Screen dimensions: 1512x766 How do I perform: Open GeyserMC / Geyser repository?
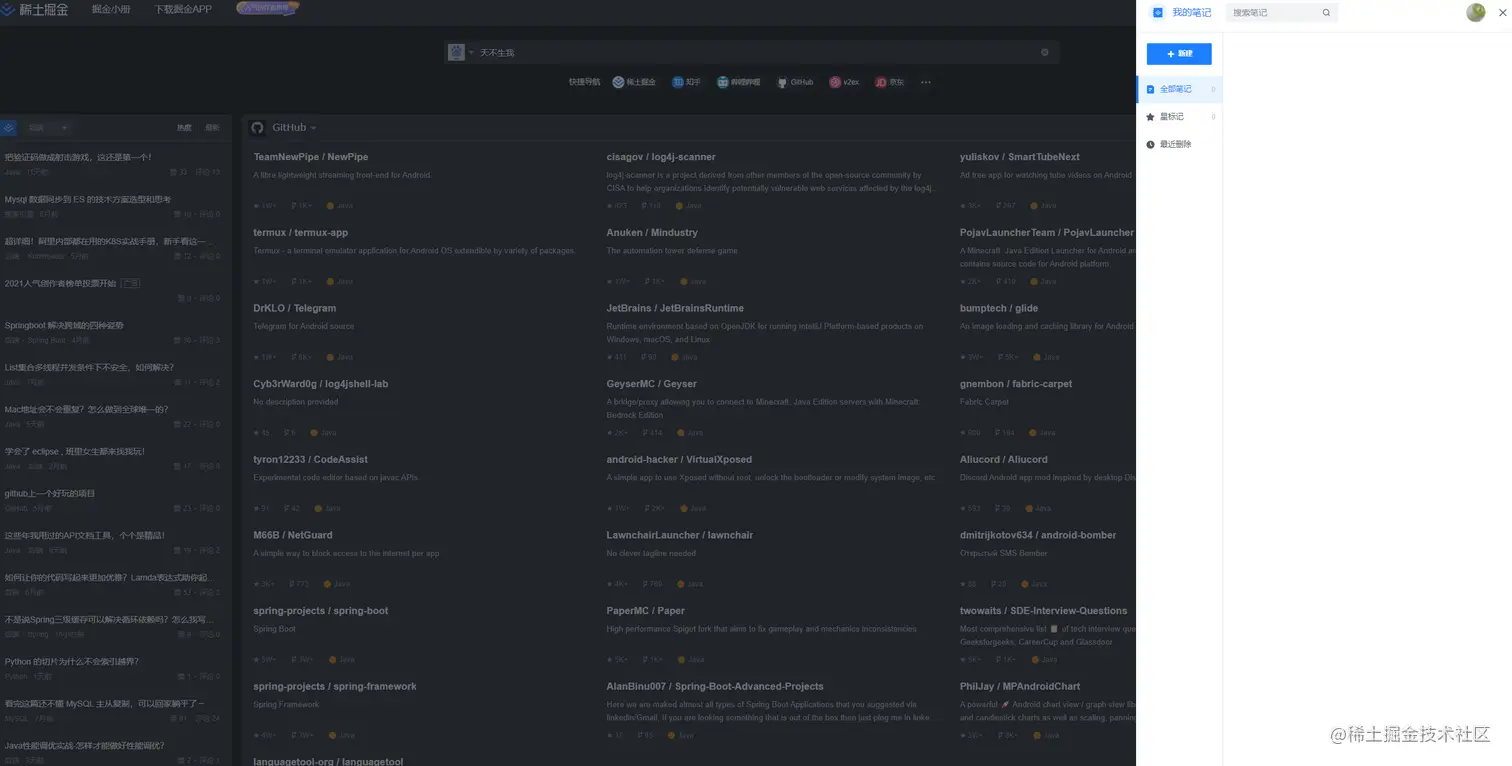coord(651,384)
